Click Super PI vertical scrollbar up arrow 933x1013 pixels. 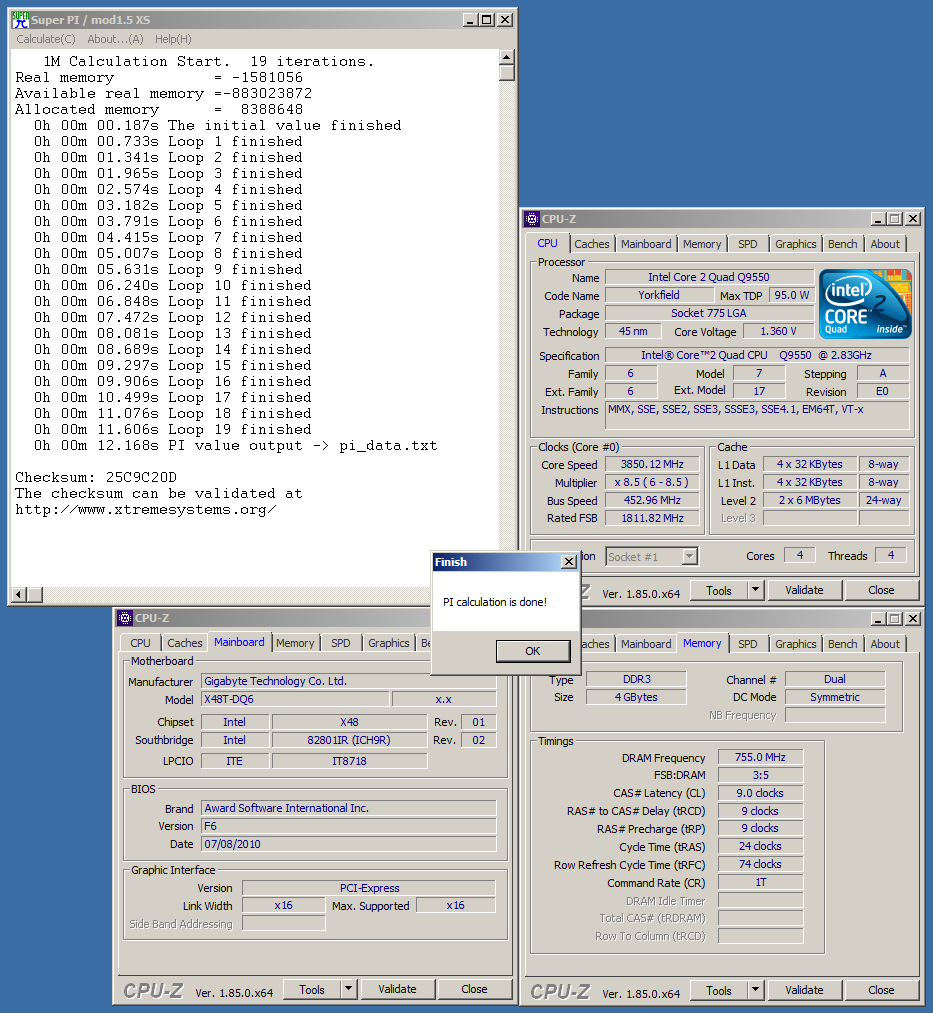(x=507, y=57)
